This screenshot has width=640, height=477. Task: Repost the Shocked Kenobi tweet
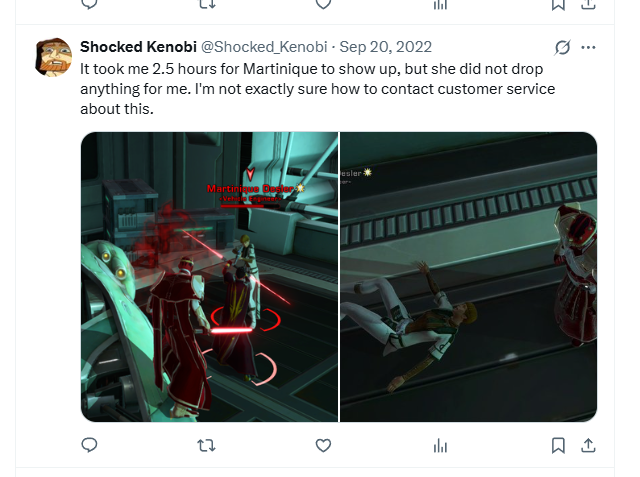[206, 445]
